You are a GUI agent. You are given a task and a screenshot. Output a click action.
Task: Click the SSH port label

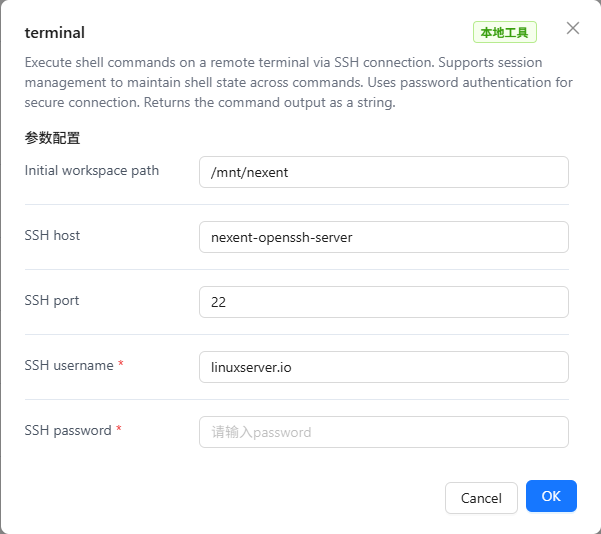point(52,300)
